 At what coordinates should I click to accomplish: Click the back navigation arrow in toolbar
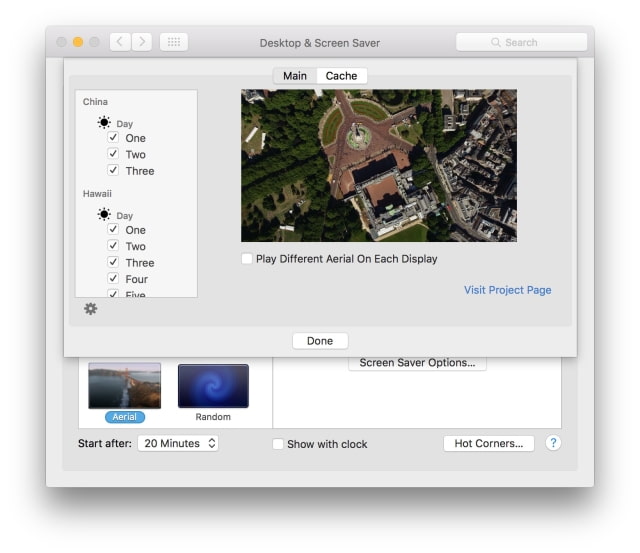[x=120, y=42]
